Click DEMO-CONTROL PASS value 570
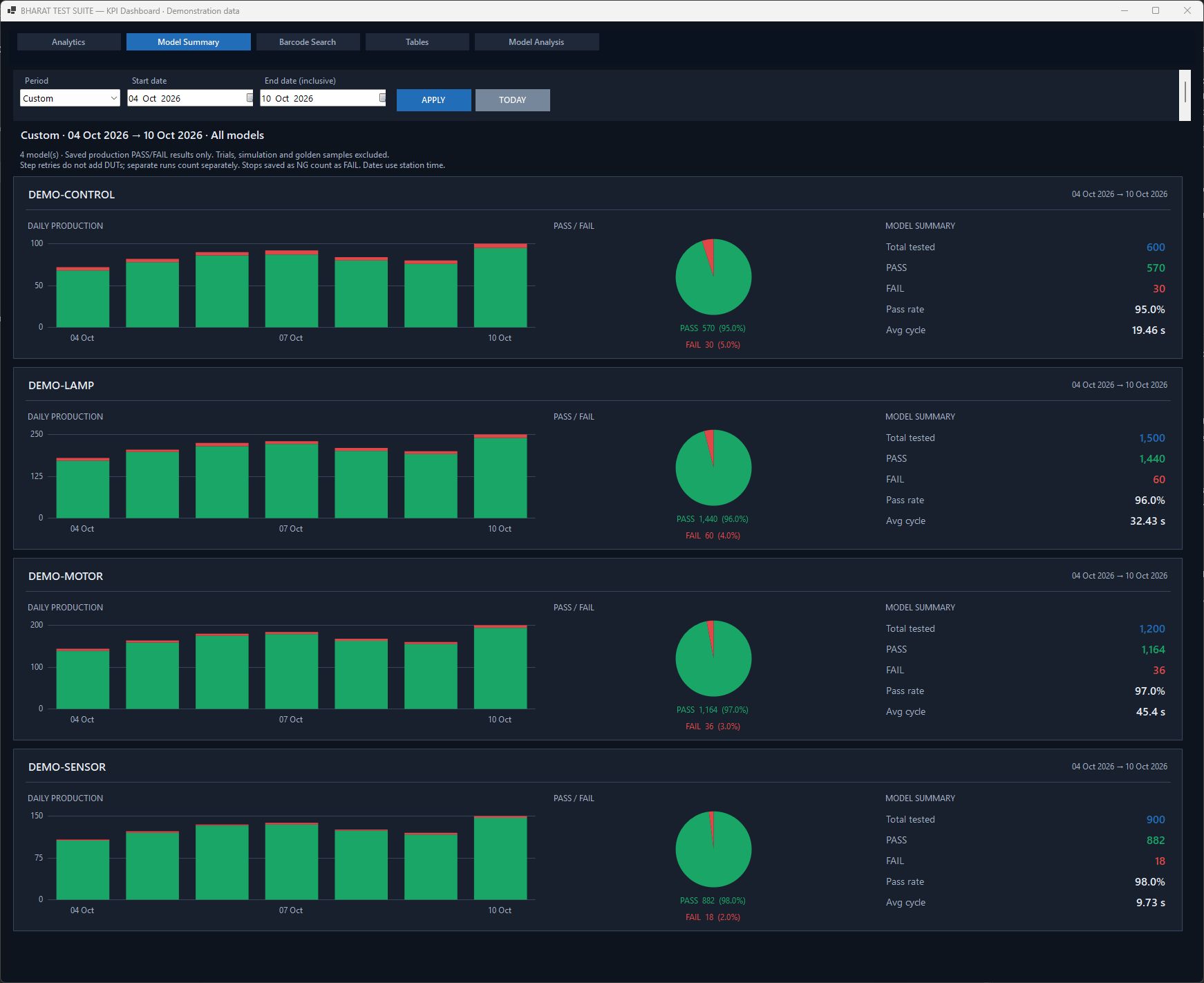1204x983 pixels. click(x=1156, y=268)
